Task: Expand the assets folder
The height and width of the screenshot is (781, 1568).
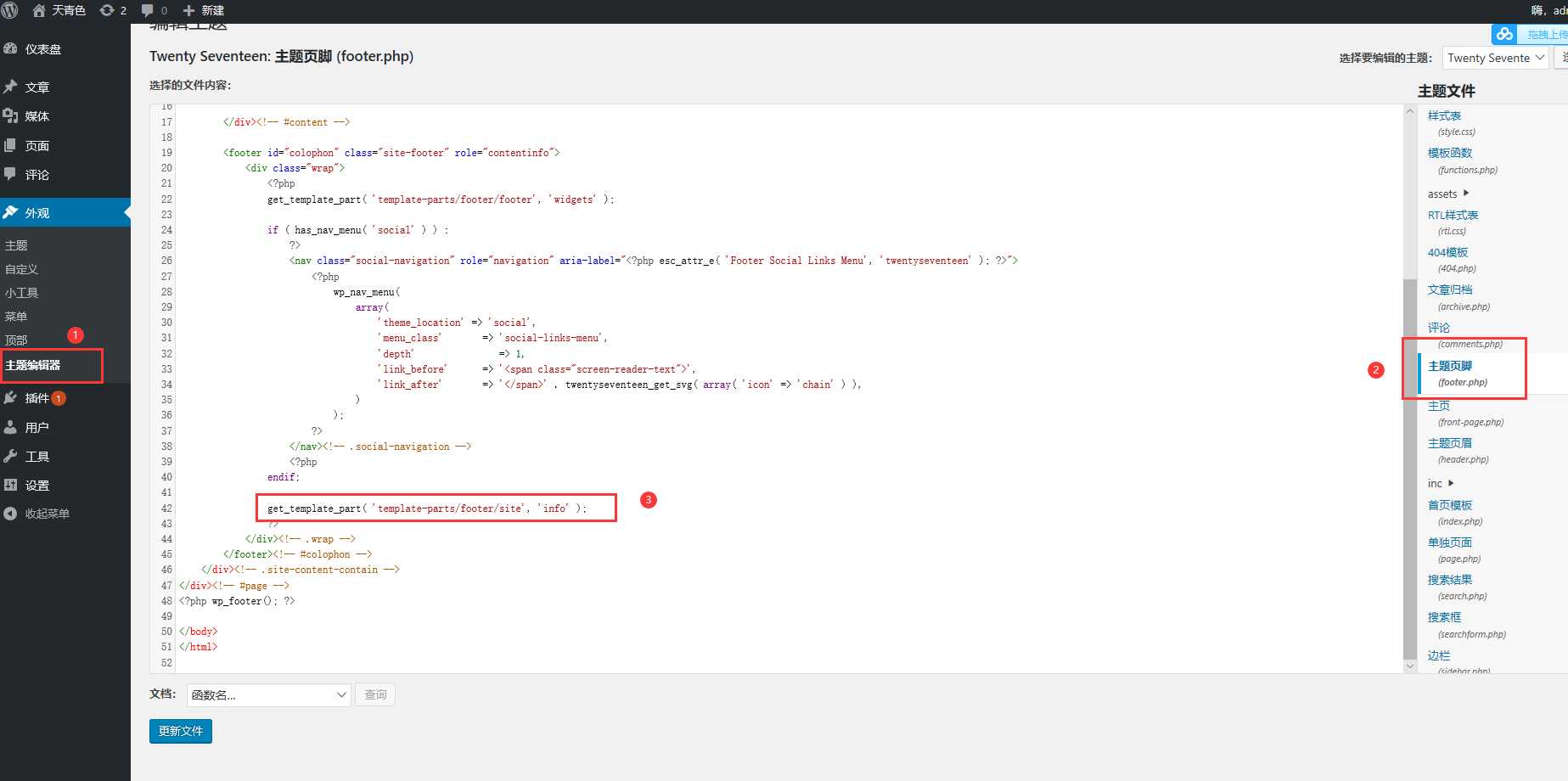Action: tap(1448, 194)
